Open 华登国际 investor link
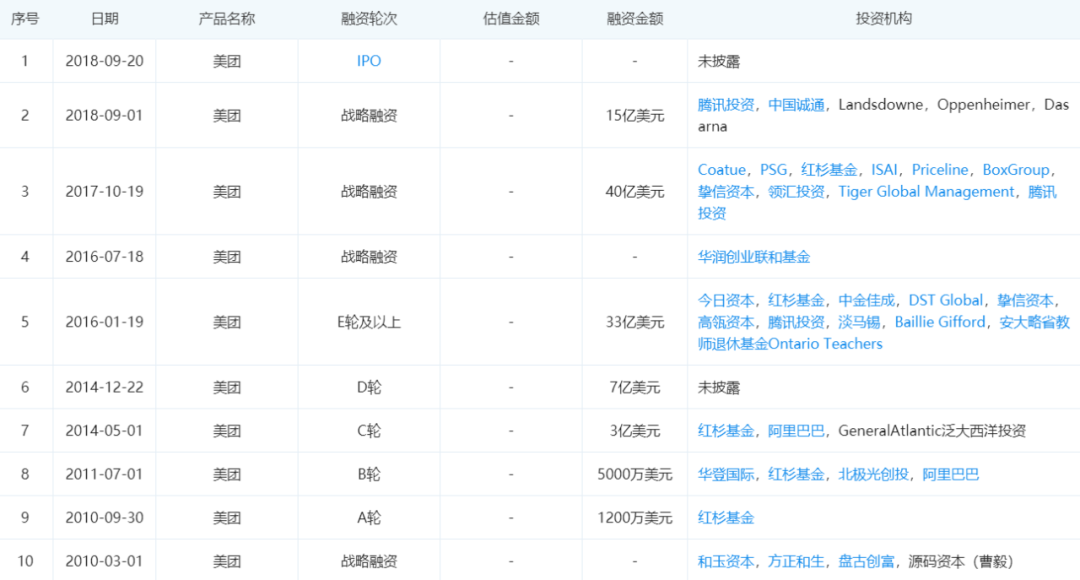Screen dimensions: 1080x580 [726, 474]
